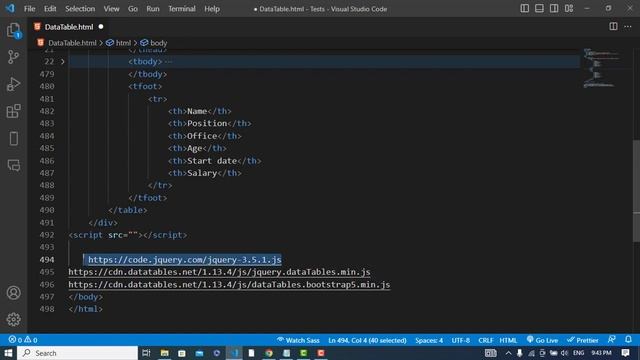
Task: Open the jquery-3.5.1.js link on line 494
Action: tap(184, 260)
